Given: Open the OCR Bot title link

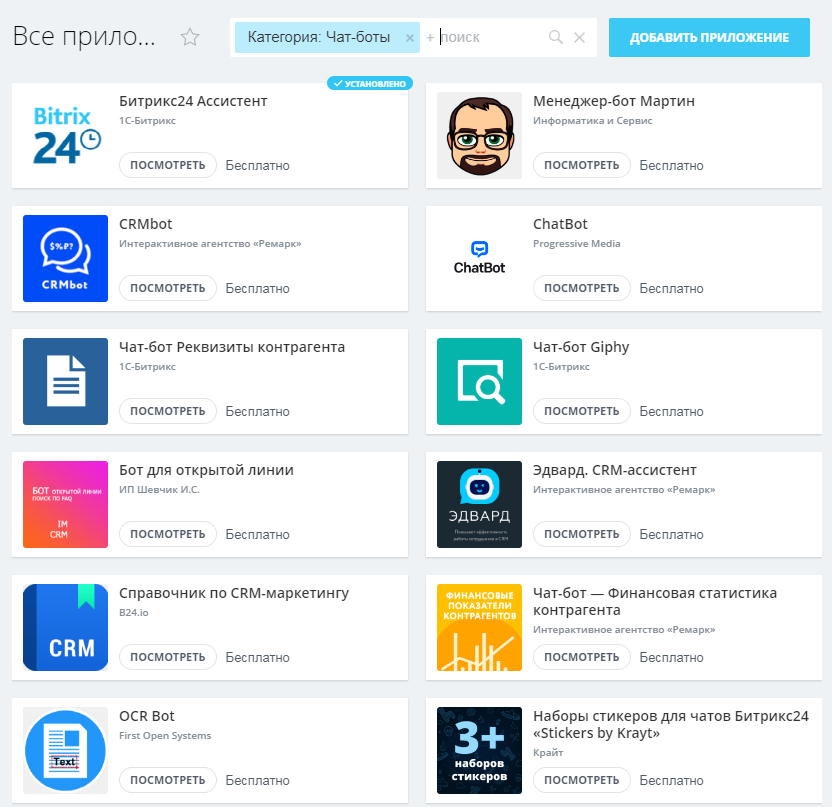Looking at the screenshot, I should coord(147,716).
